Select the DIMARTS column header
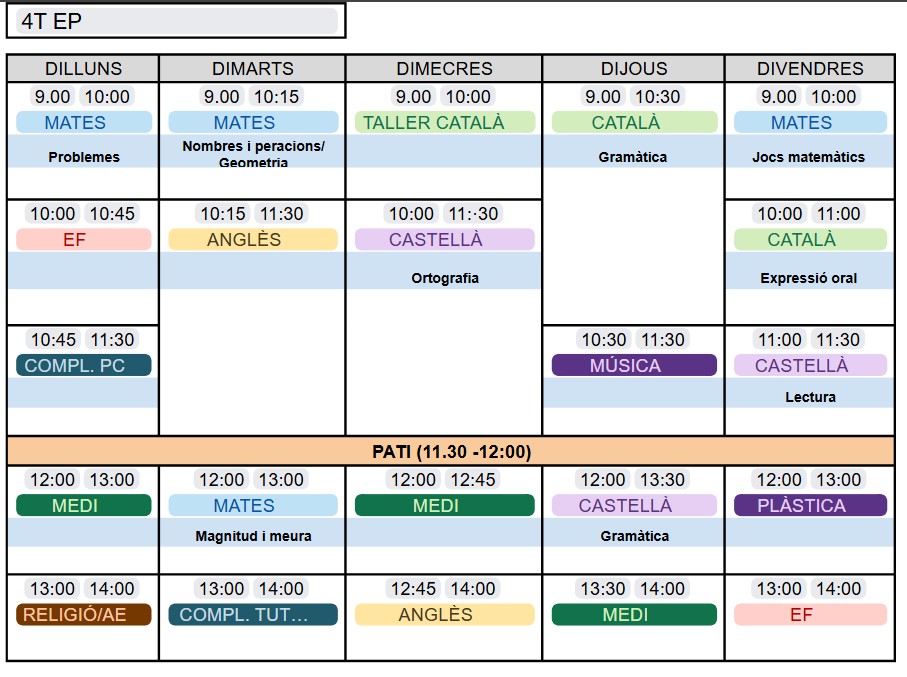 pos(253,69)
